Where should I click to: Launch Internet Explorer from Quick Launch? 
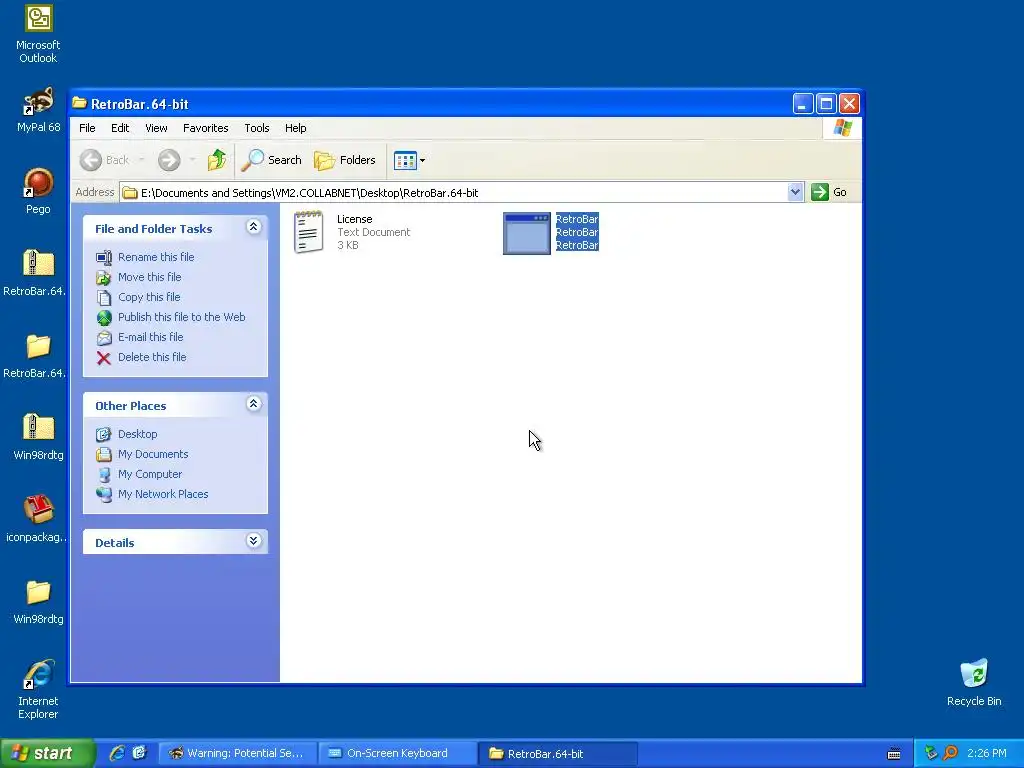click(x=118, y=753)
